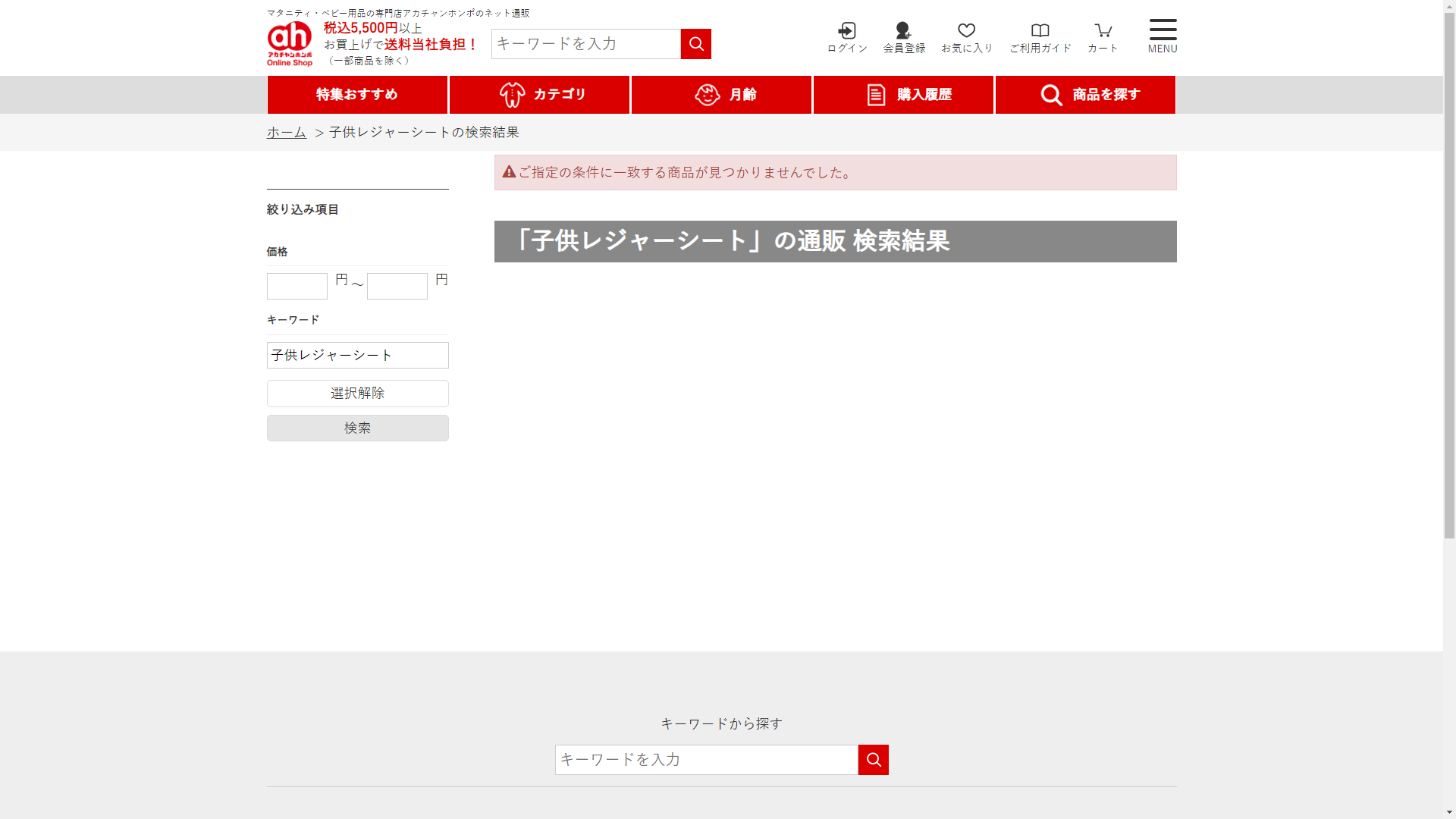Click the ホーム breadcrumb link
This screenshot has width=1456, height=819.
[x=287, y=132]
